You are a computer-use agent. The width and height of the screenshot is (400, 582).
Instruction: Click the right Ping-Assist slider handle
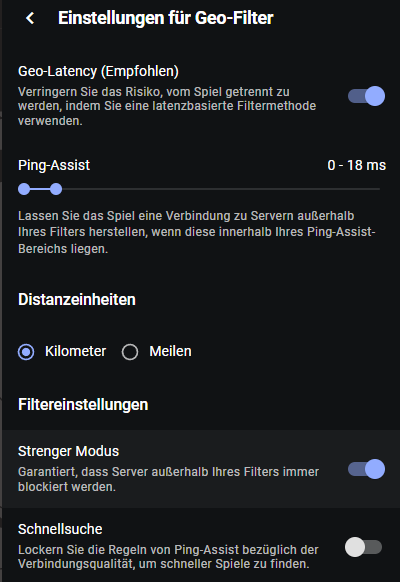tap(56, 189)
